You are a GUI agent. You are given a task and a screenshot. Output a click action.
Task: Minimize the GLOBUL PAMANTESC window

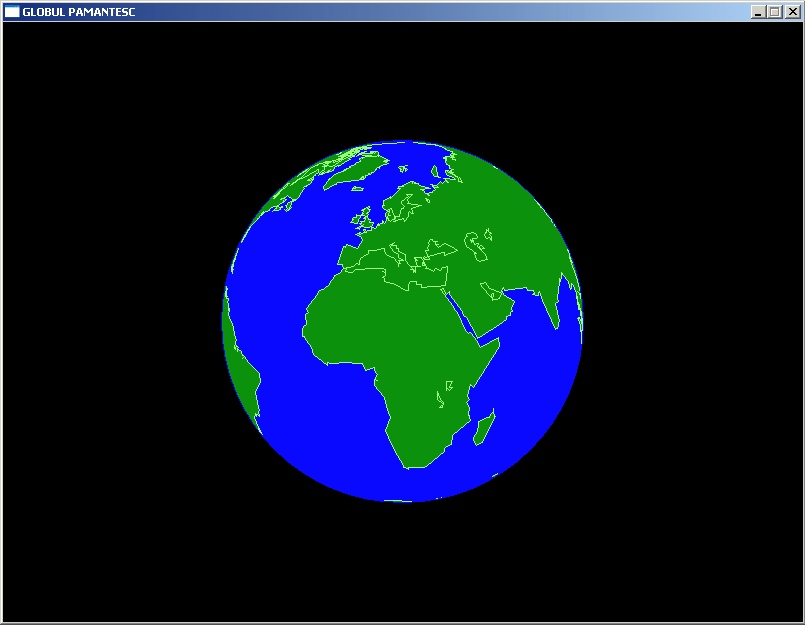[x=758, y=12]
